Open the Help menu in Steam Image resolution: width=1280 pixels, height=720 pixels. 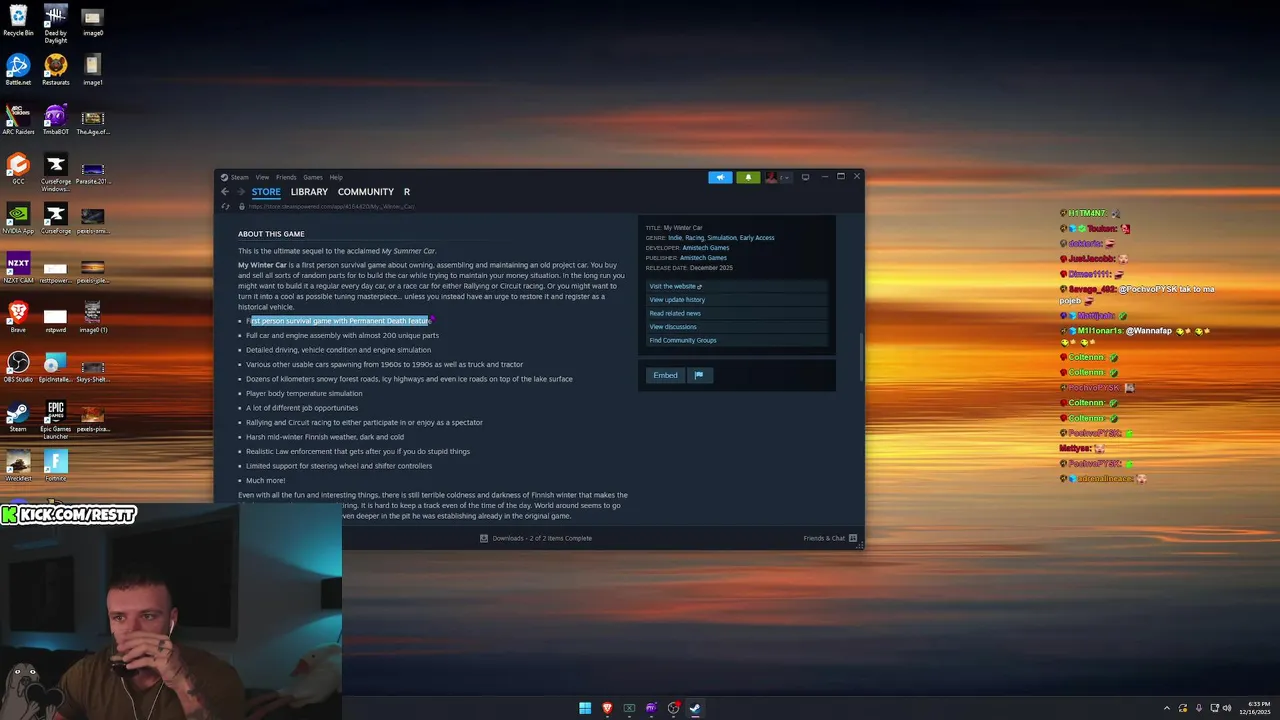pyautogui.click(x=336, y=177)
